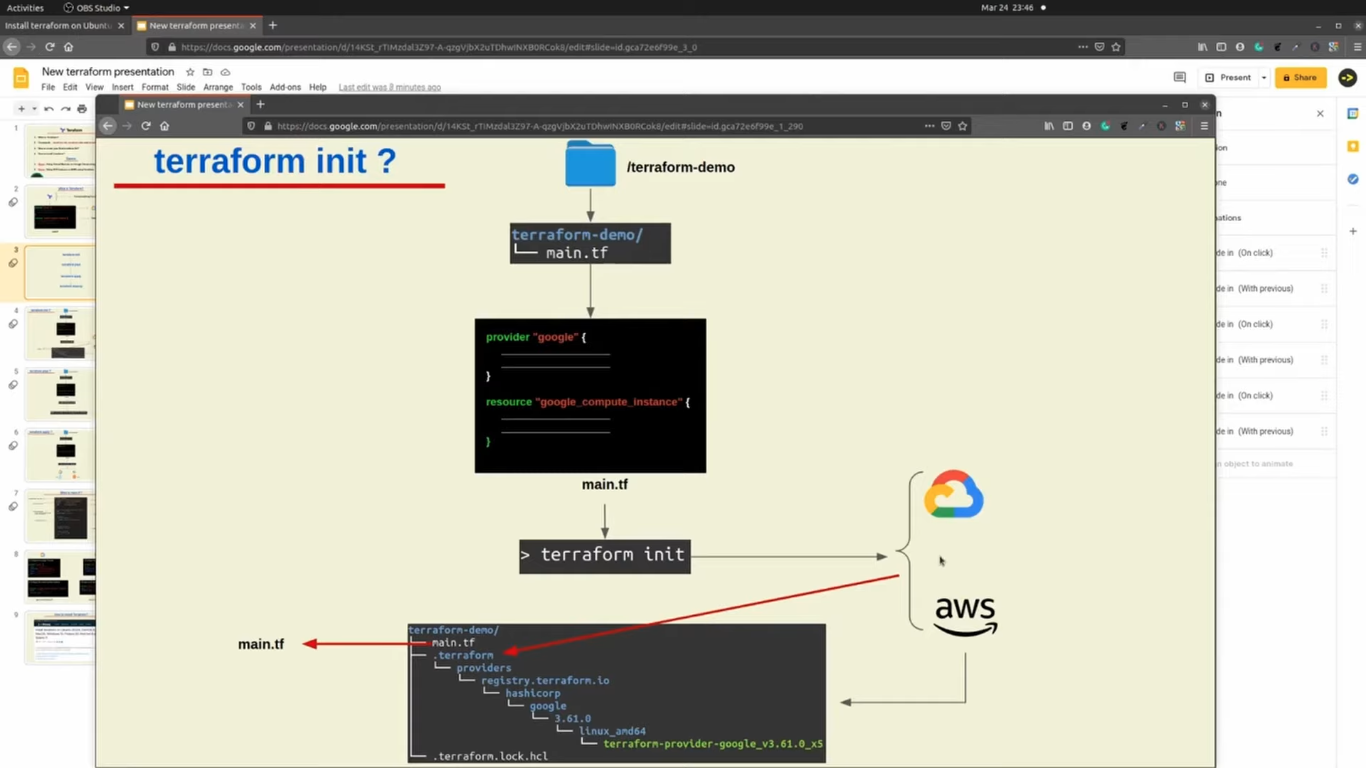Open Google Calendar from the side panel

coord(1353,114)
